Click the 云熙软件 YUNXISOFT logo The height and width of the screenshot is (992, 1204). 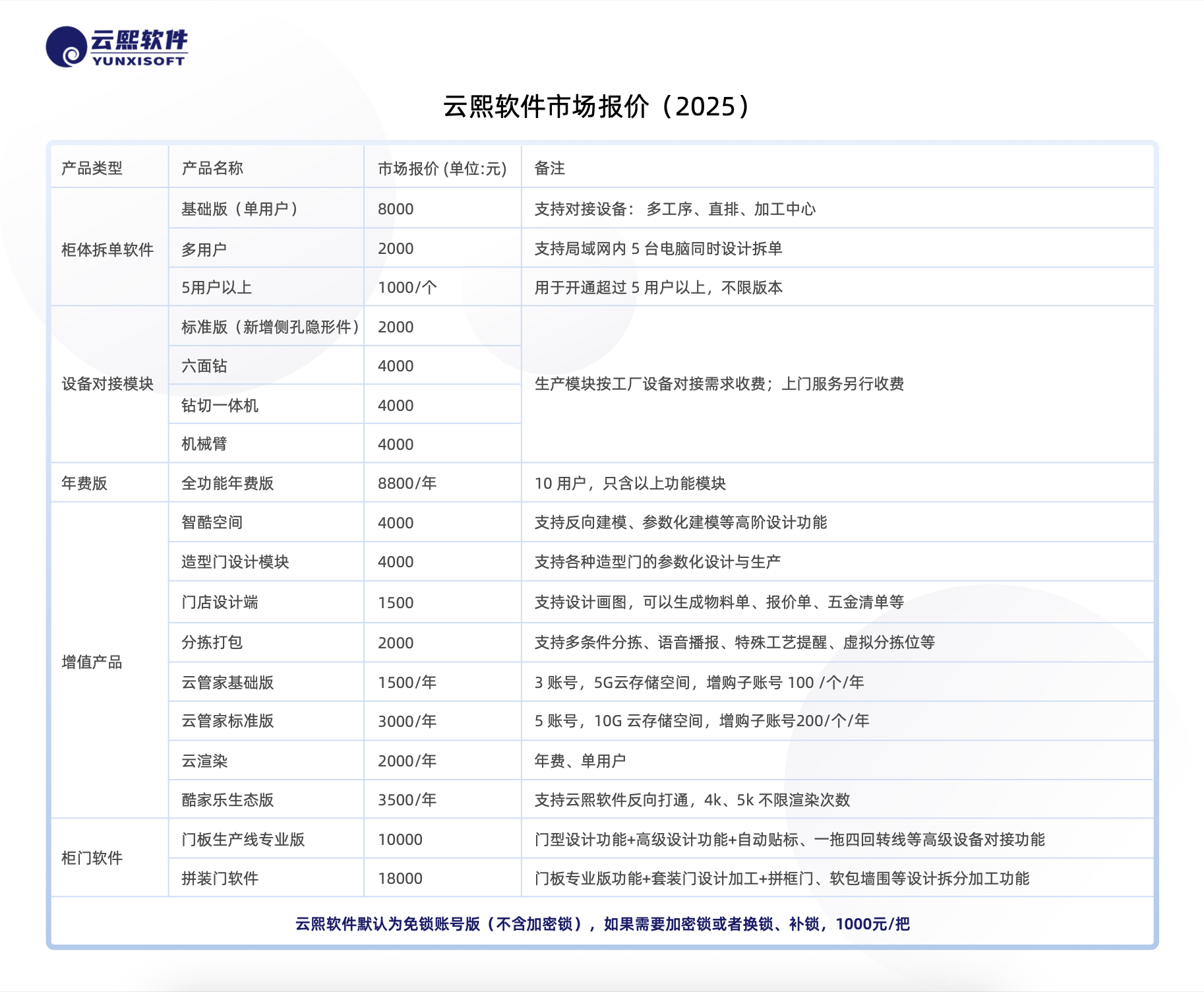click(x=117, y=47)
